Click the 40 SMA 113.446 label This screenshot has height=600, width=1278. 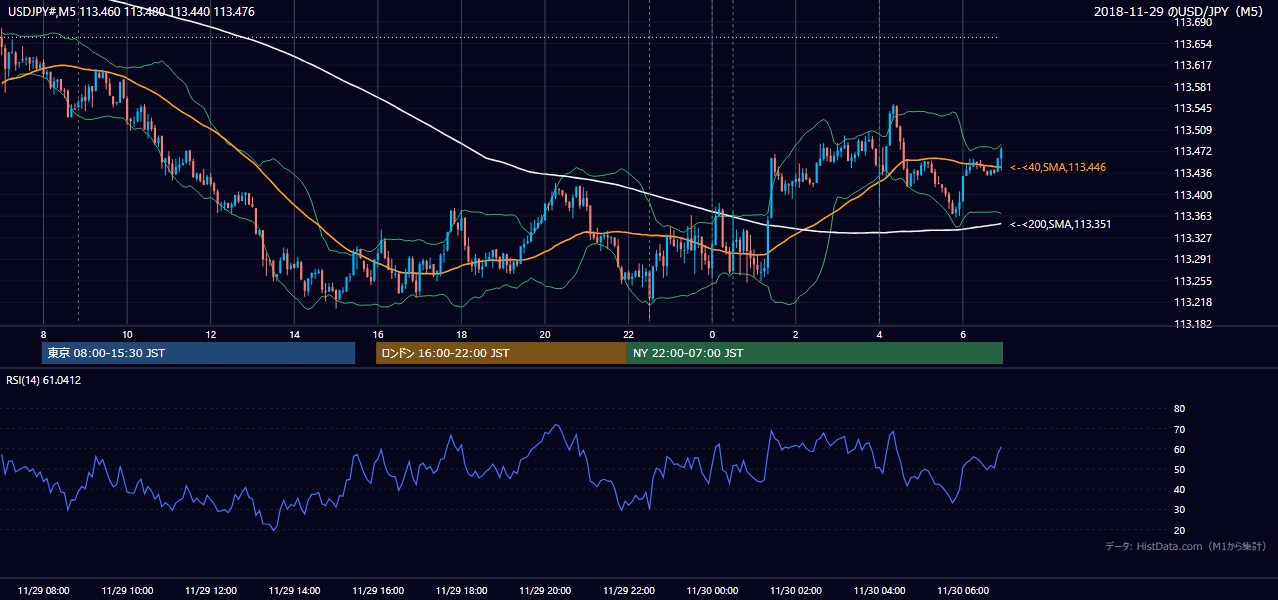coord(1058,167)
